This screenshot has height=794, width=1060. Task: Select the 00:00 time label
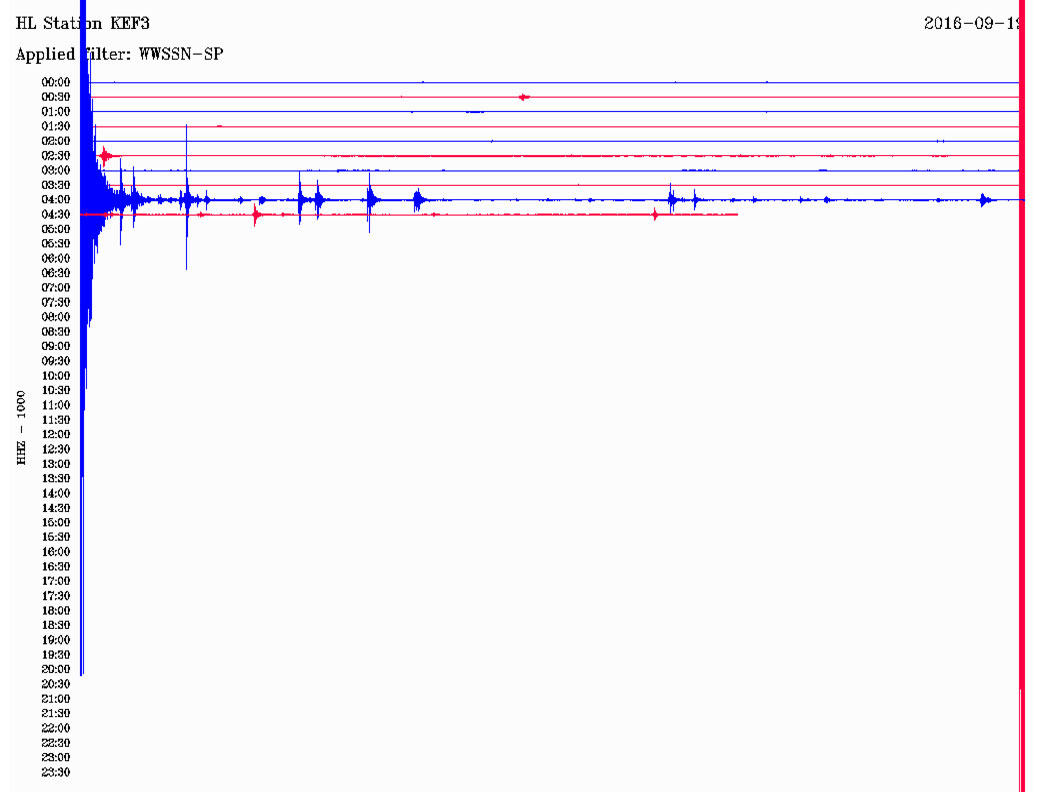(55, 82)
